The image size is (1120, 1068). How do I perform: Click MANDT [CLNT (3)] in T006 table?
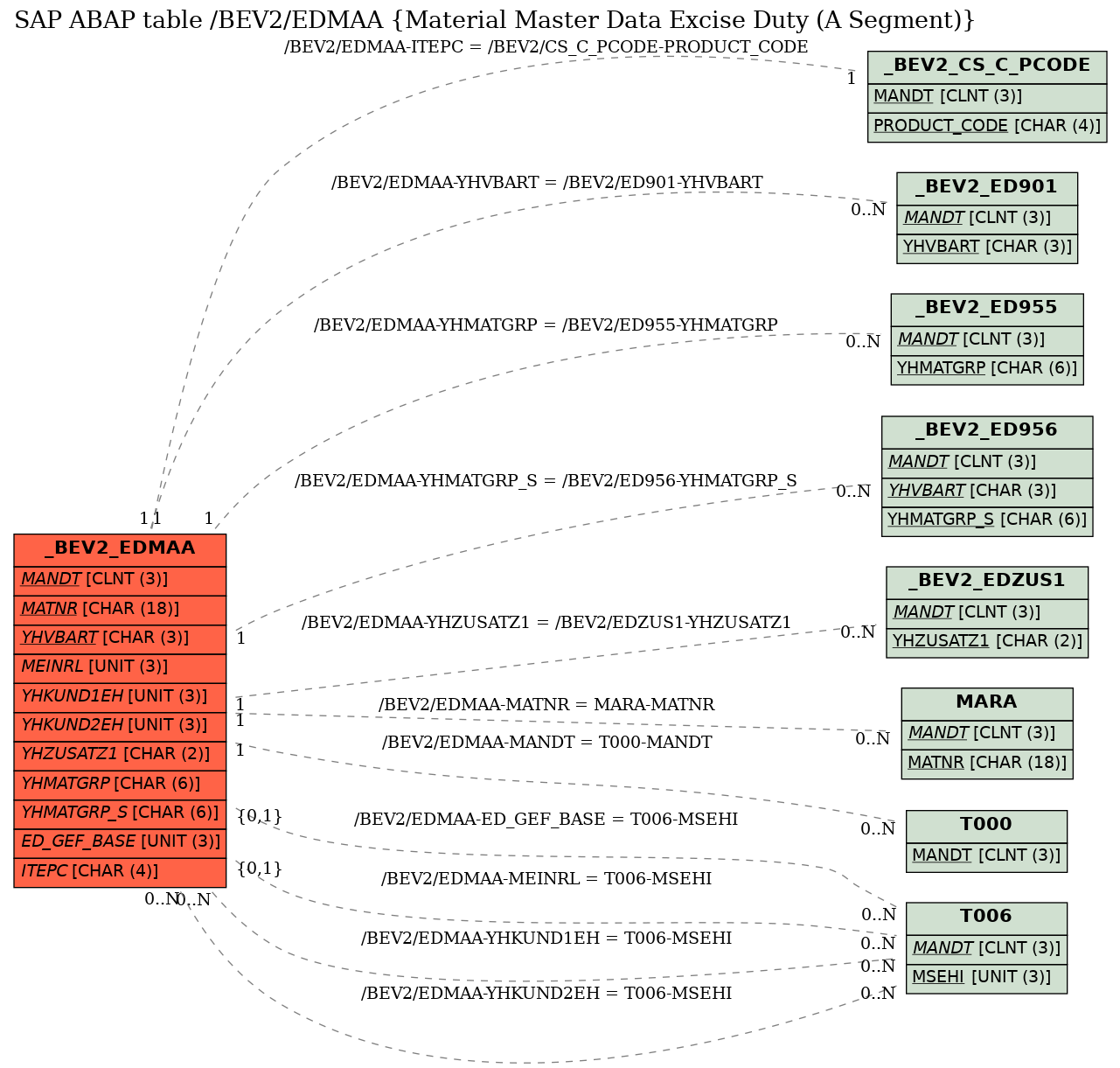(x=987, y=948)
